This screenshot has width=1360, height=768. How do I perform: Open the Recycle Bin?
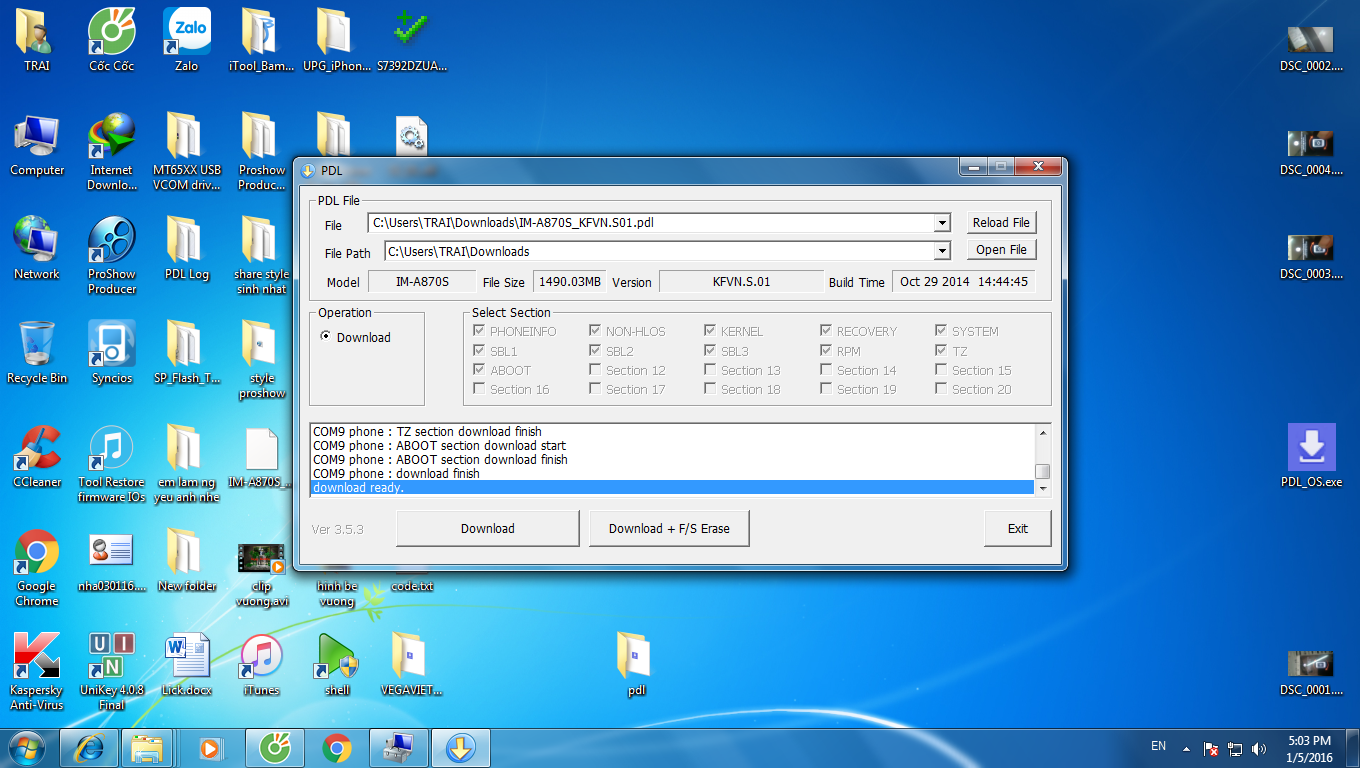point(37,352)
